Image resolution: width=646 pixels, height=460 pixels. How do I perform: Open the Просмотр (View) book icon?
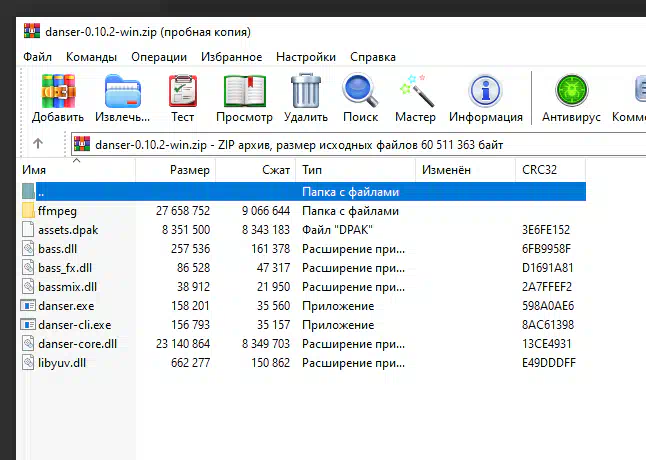click(x=245, y=91)
